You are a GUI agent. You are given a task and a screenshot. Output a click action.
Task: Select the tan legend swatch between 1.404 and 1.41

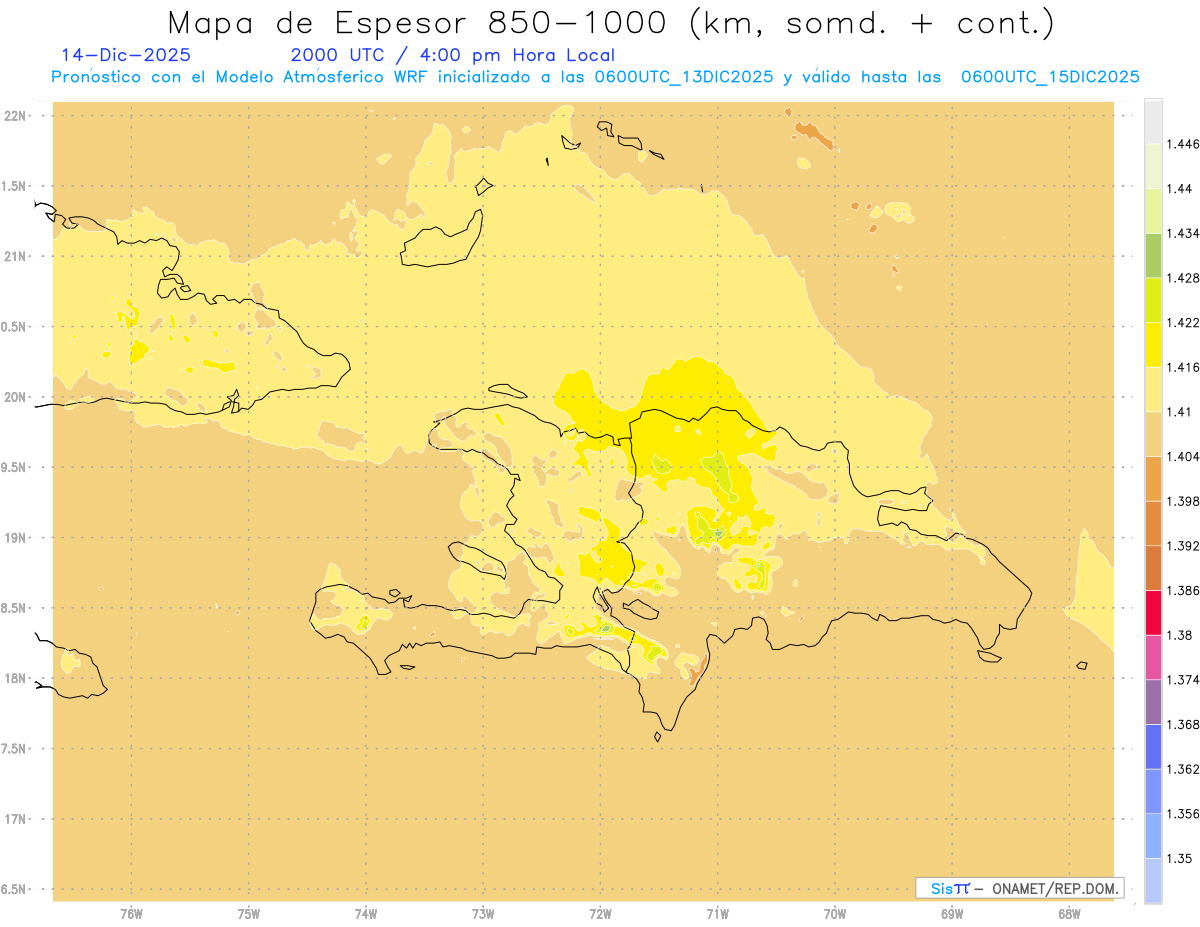point(1153,434)
